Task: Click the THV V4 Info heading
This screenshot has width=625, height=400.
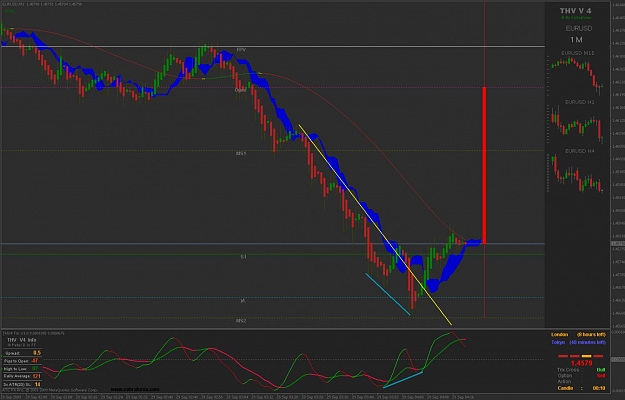Action: pos(22,340)
